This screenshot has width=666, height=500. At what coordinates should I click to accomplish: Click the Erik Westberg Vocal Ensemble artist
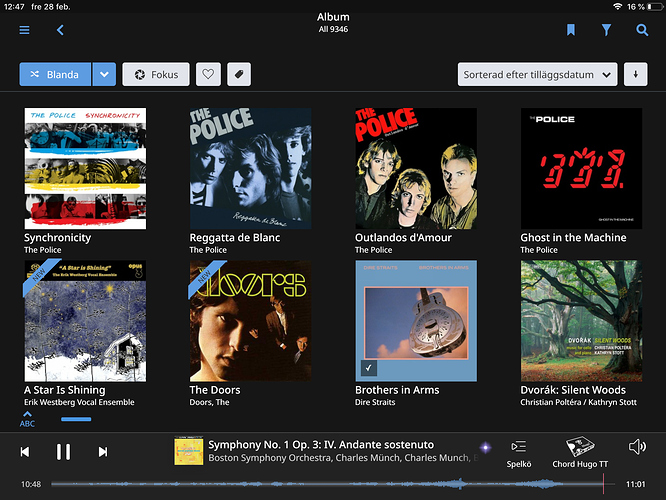point(79,402)
